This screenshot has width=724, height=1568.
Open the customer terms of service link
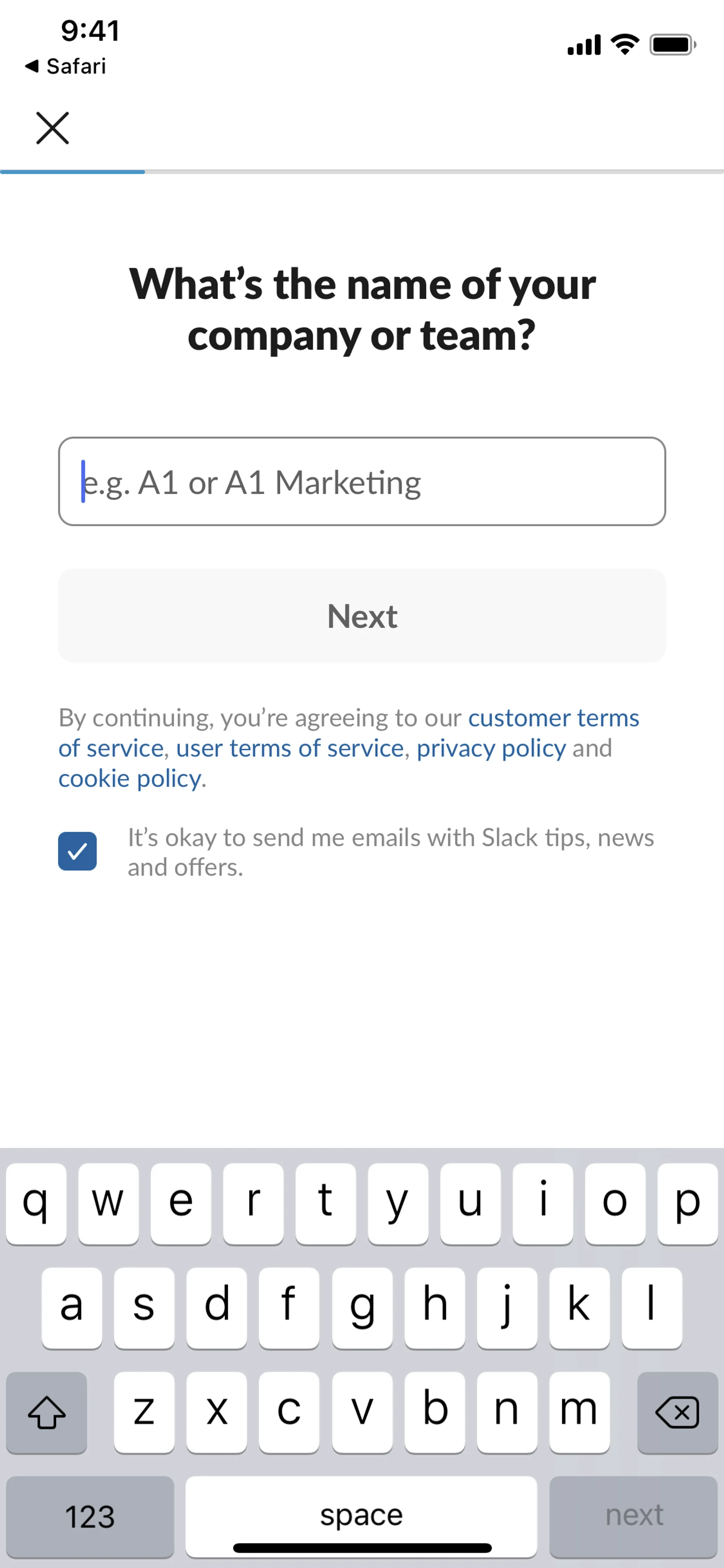pos(553,718)
